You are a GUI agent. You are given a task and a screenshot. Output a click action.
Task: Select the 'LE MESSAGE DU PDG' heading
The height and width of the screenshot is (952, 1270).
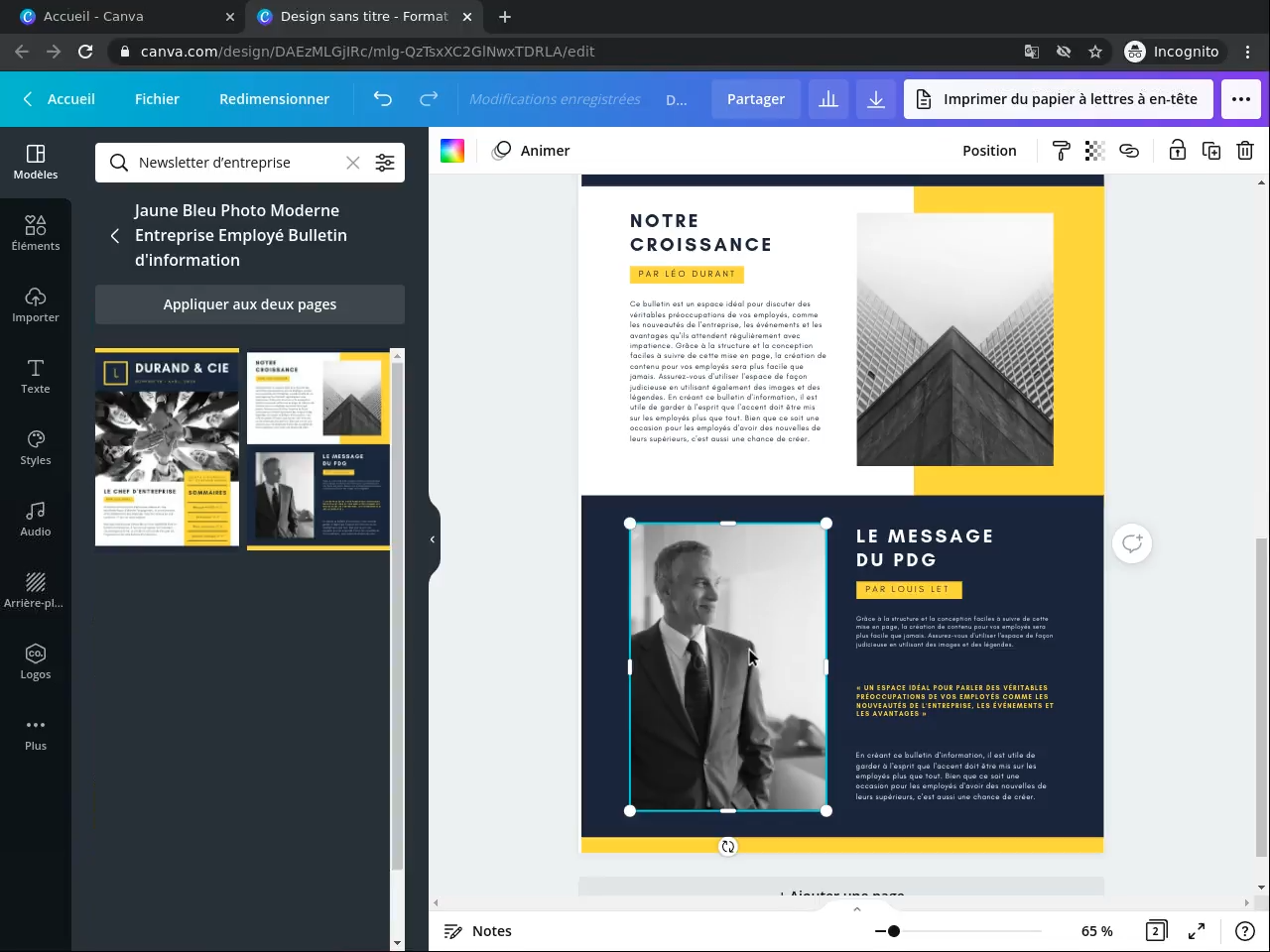click(925, 548)
